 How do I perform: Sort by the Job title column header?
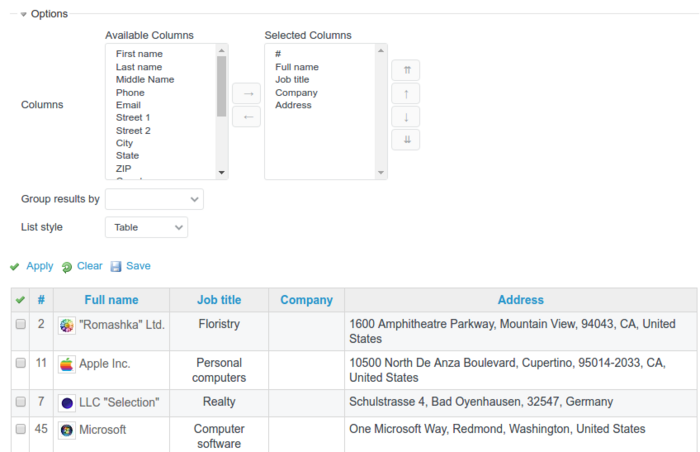point(219,300)
